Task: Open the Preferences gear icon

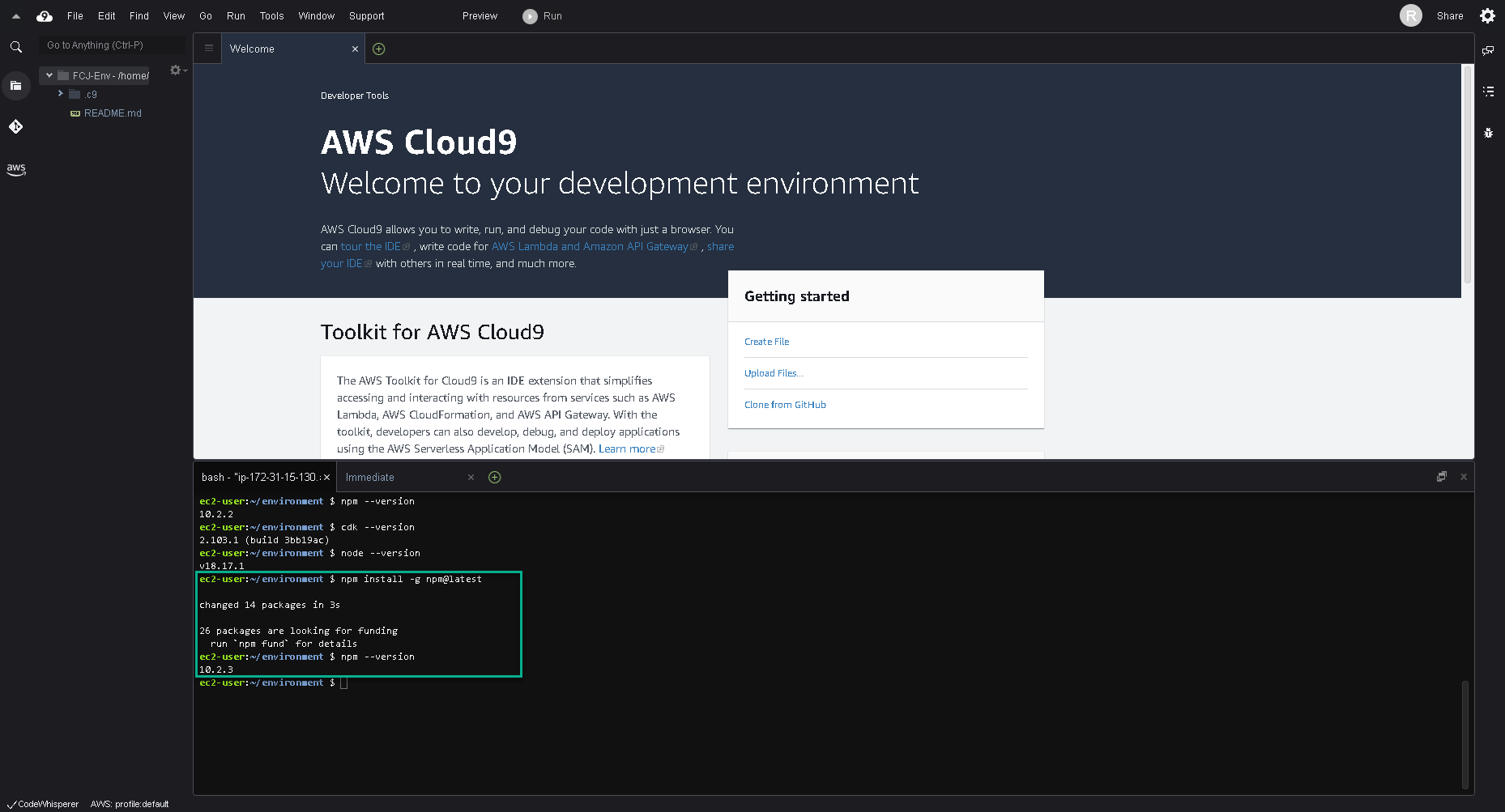Action: [1487, 15]
